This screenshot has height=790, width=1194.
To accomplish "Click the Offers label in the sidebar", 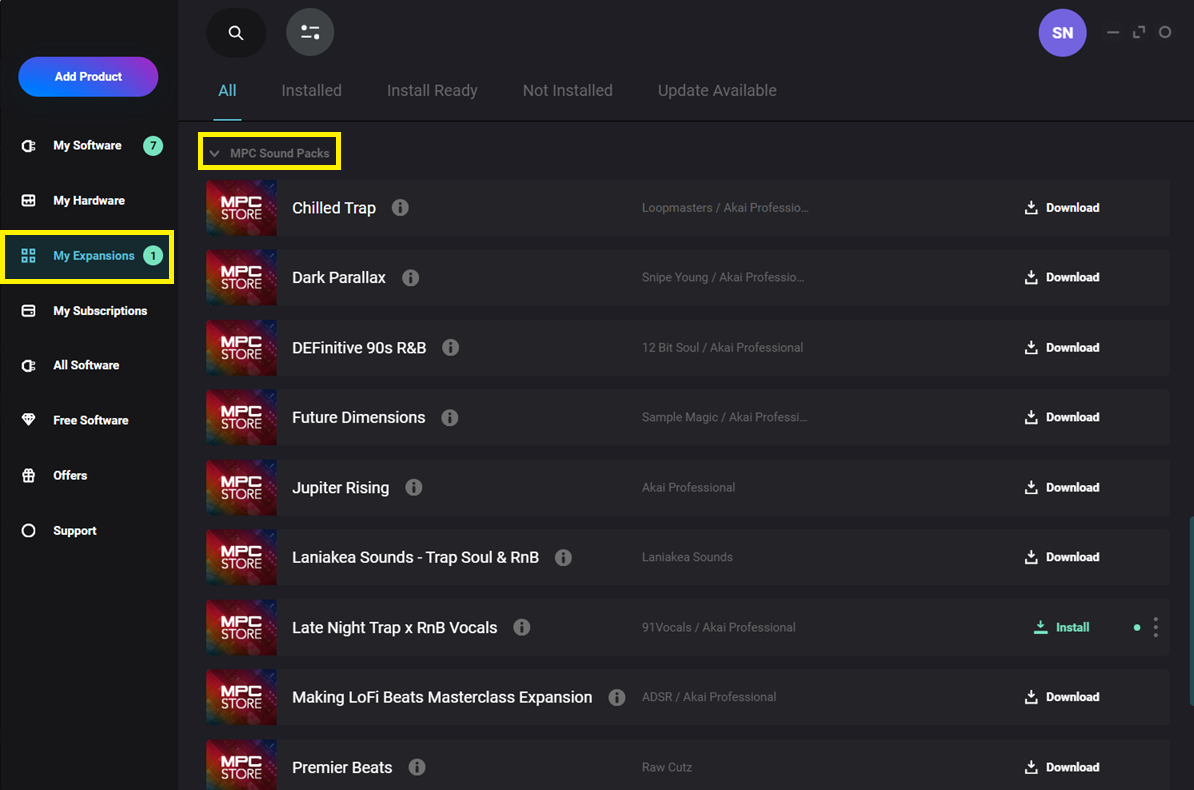I will (70, 475).
